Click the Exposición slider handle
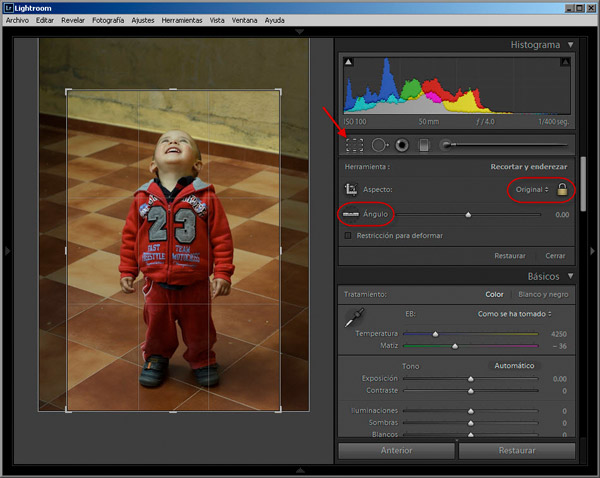600x478 pixels. coord(471,379)
